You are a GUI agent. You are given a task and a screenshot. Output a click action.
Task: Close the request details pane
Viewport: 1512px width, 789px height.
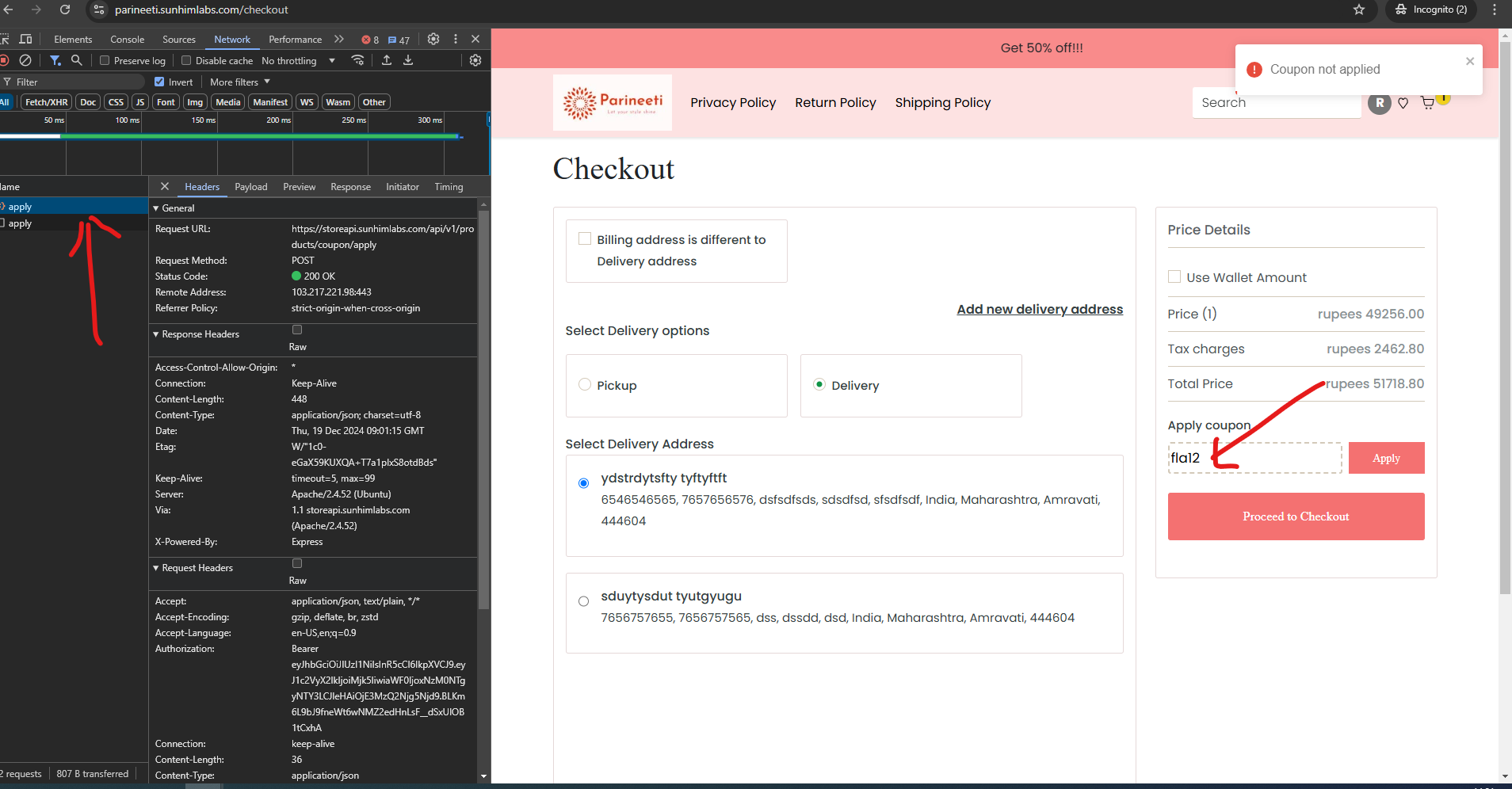(x=165, y=186)
